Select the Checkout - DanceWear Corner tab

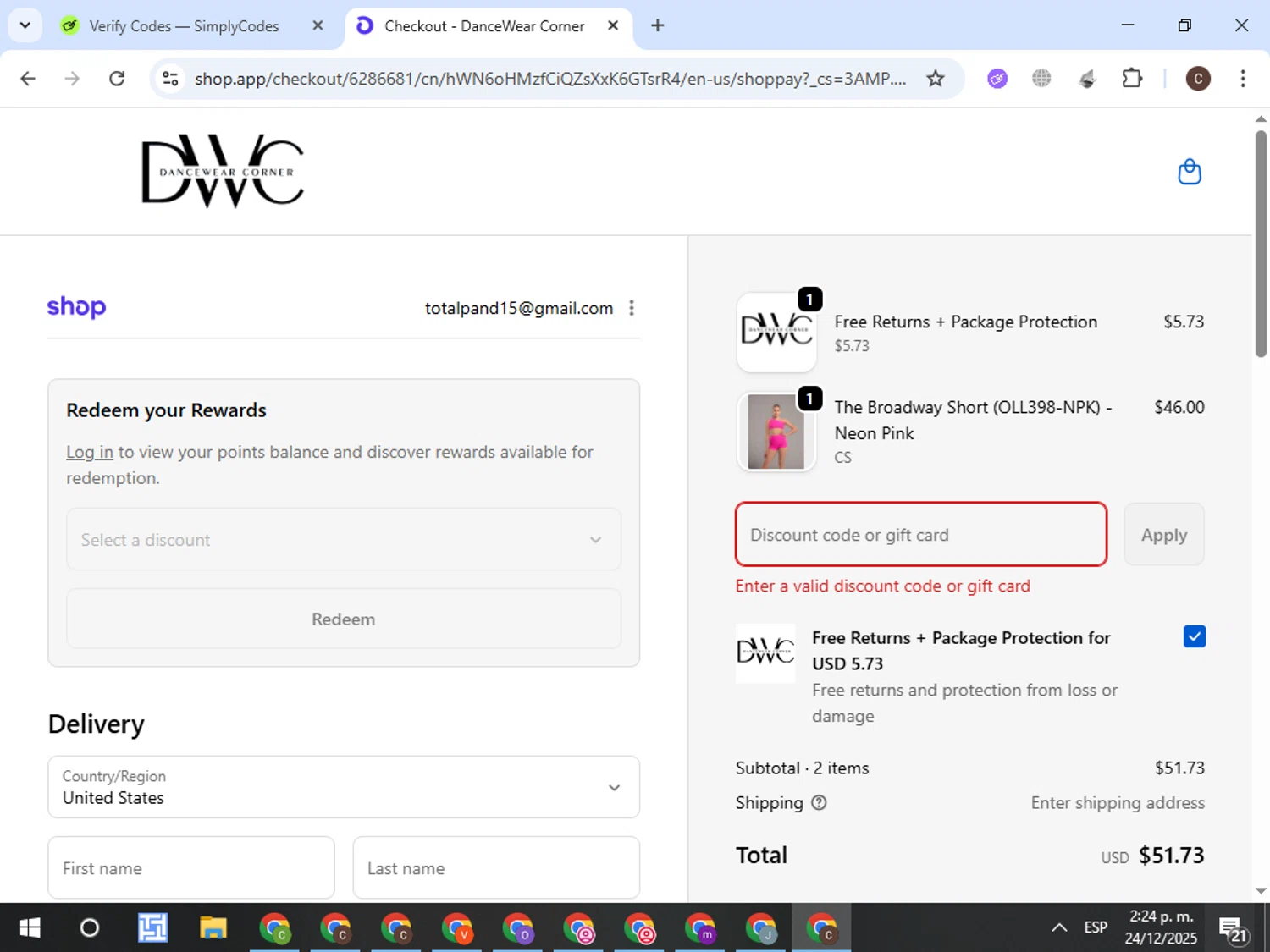click(489, 25)
